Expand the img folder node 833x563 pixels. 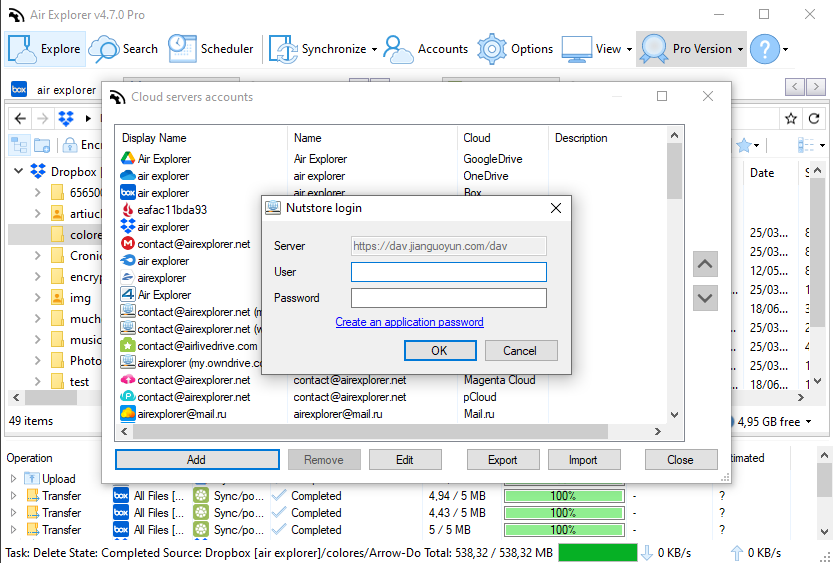pos(38,297)
